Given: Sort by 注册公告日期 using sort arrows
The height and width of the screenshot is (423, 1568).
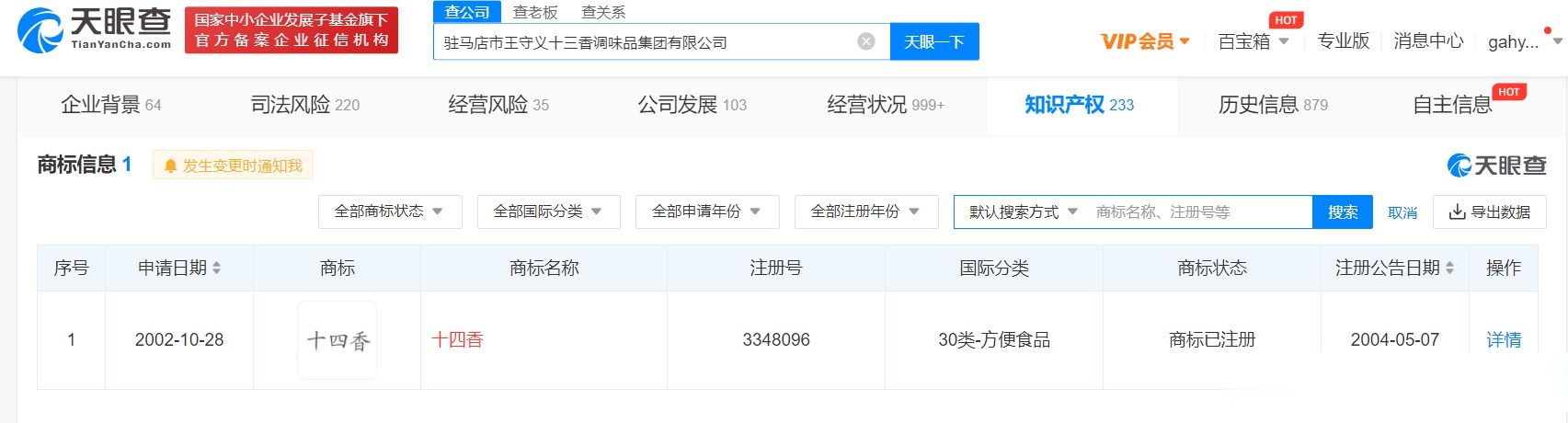Looking at the screenshot, I should [x=1450, y=268].
